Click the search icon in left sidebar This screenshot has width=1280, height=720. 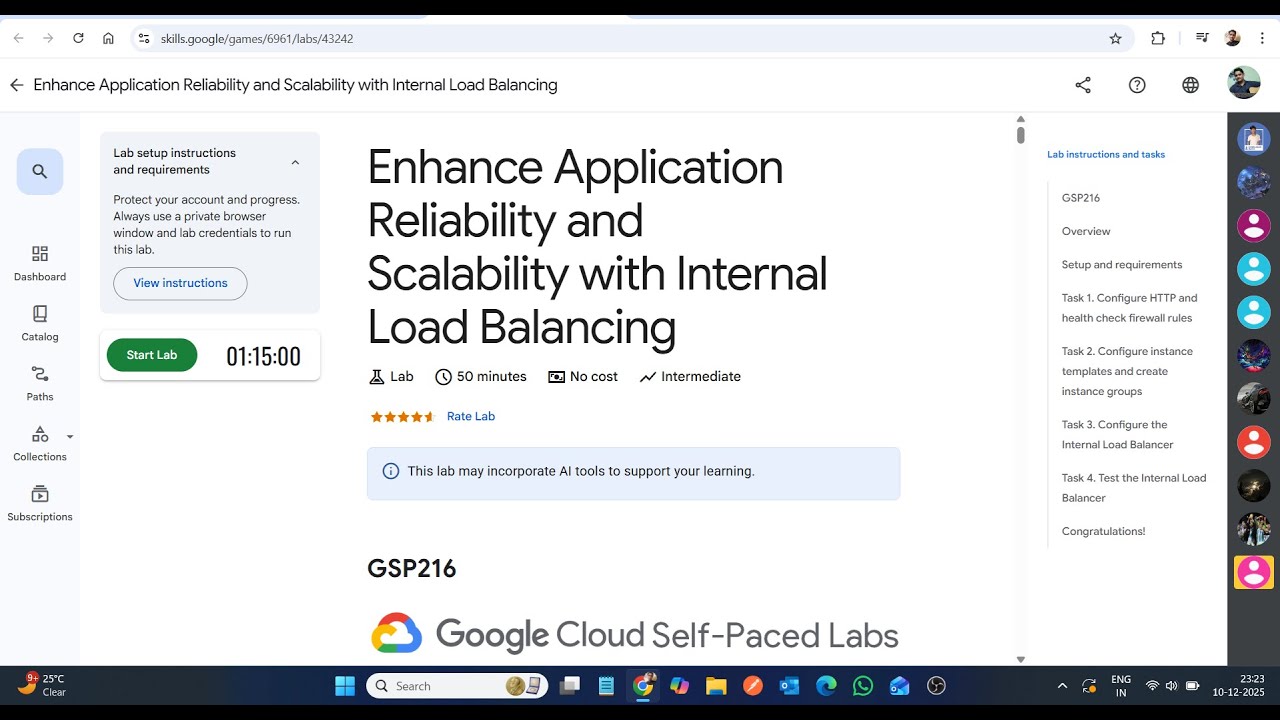click(40, 171)
